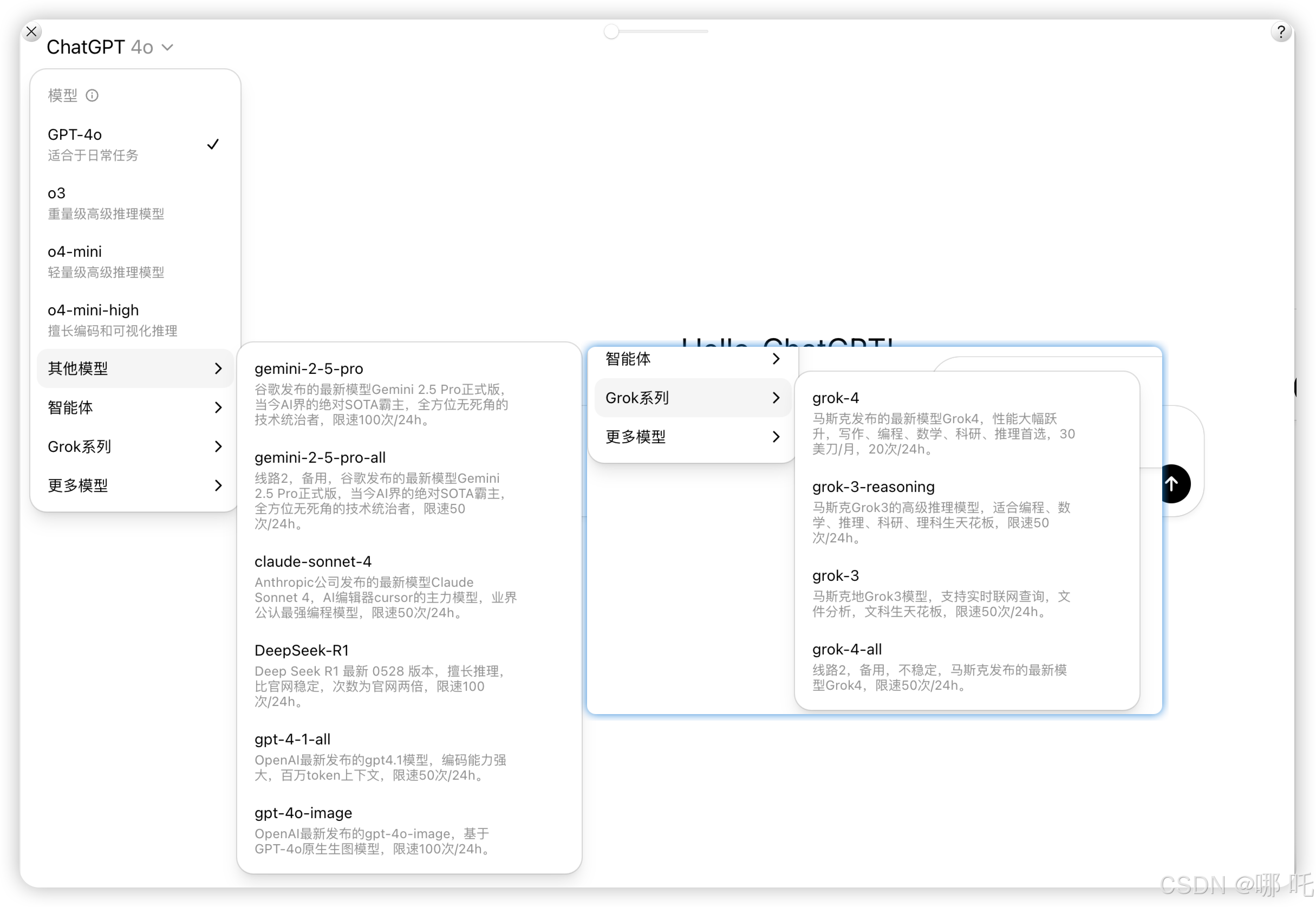Click the slider handle at top center
This screenshot has height=907, width=1316.
(x=611, y=32)
